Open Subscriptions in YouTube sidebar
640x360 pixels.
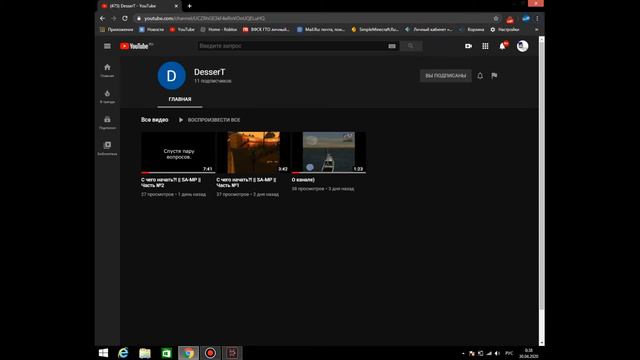click(x=107, y=122)
